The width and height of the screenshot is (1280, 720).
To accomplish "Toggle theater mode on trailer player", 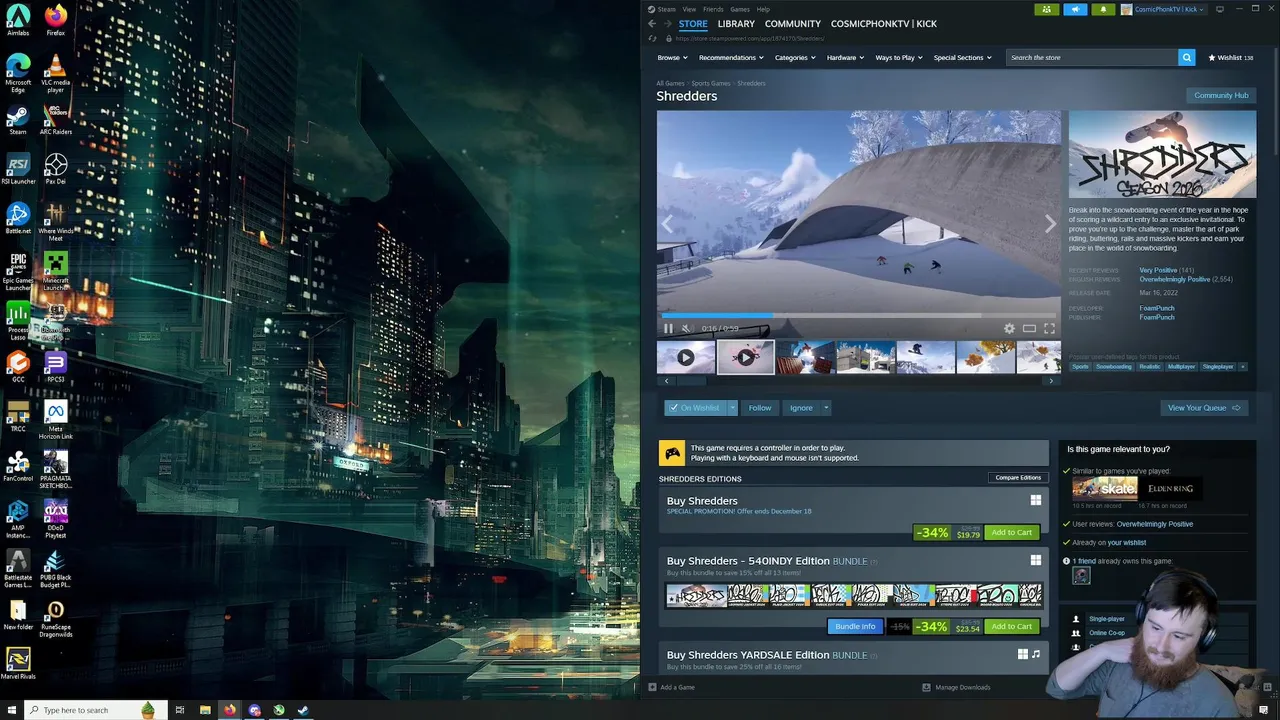I will (x=1029, y=328).
